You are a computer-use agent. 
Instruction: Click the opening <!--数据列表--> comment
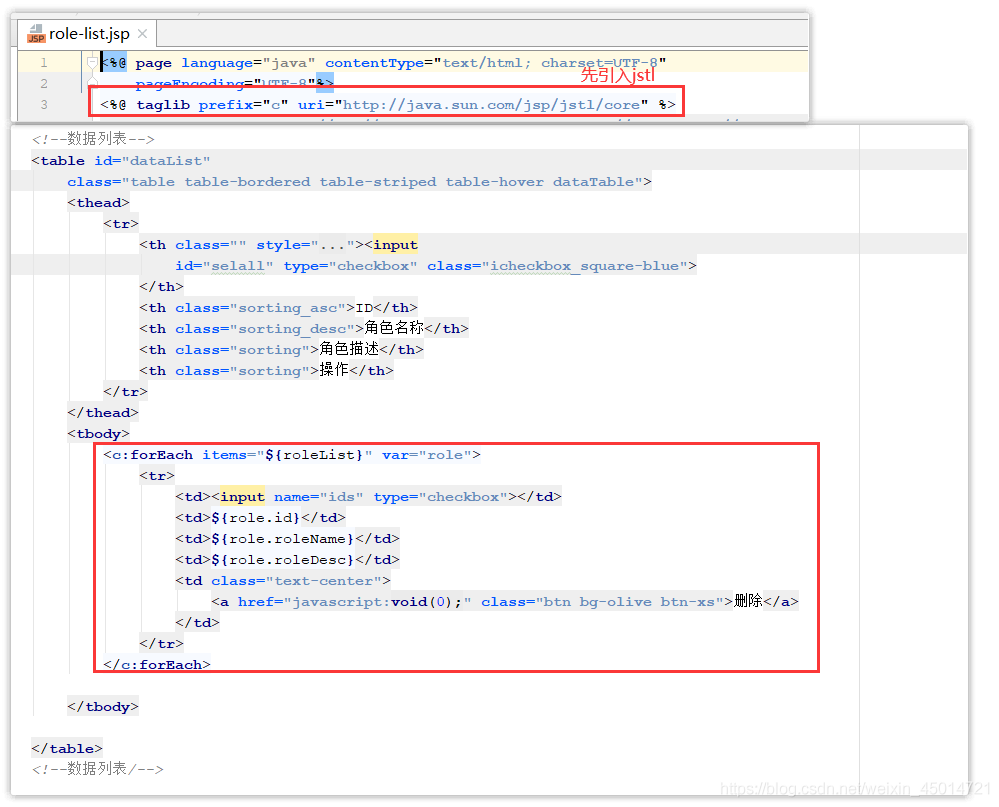[93, 139]
